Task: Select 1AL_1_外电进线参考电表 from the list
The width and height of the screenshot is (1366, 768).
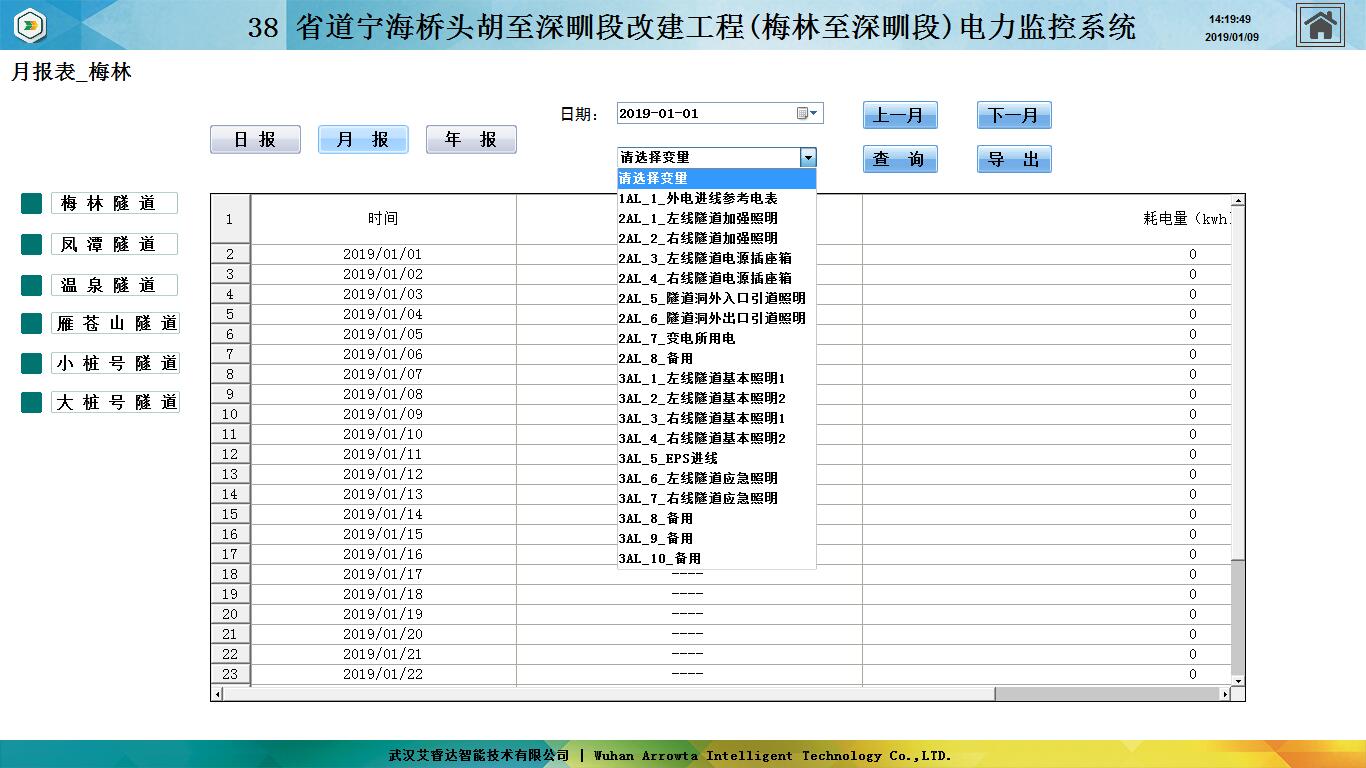Action: [697, 198]
